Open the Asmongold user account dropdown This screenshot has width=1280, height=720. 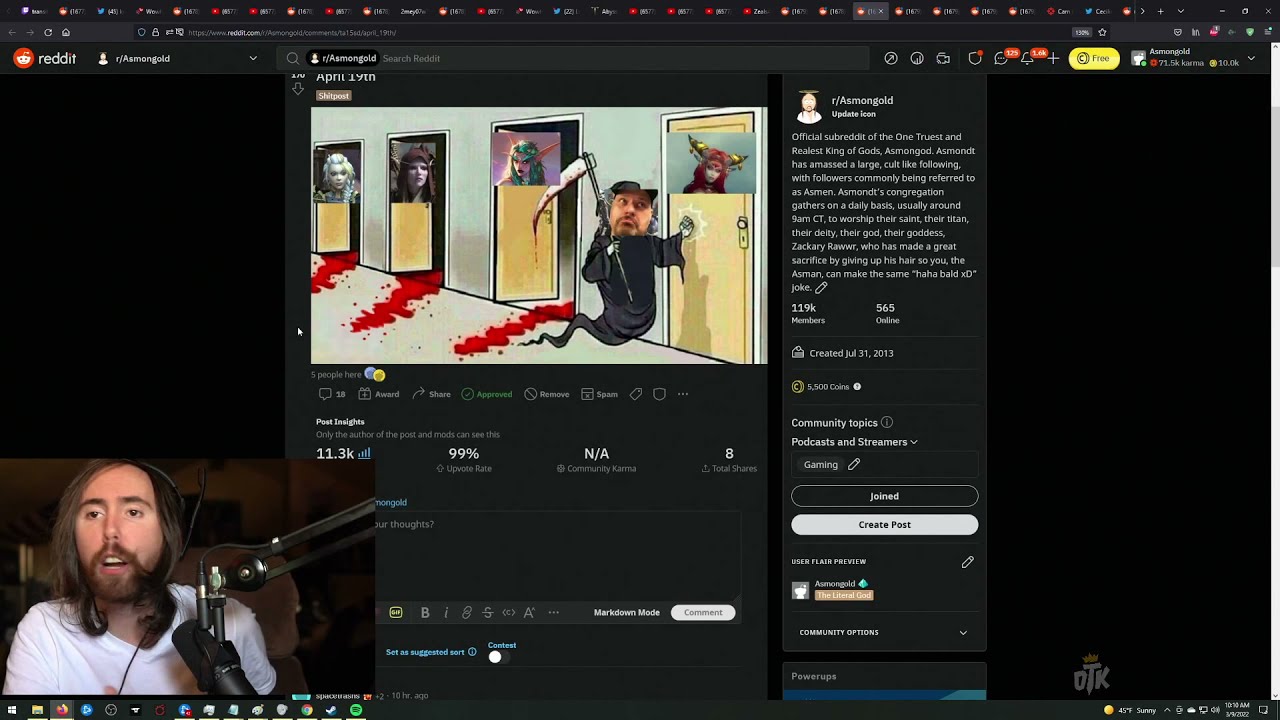pyautogui.click(x=1194, y=58)
